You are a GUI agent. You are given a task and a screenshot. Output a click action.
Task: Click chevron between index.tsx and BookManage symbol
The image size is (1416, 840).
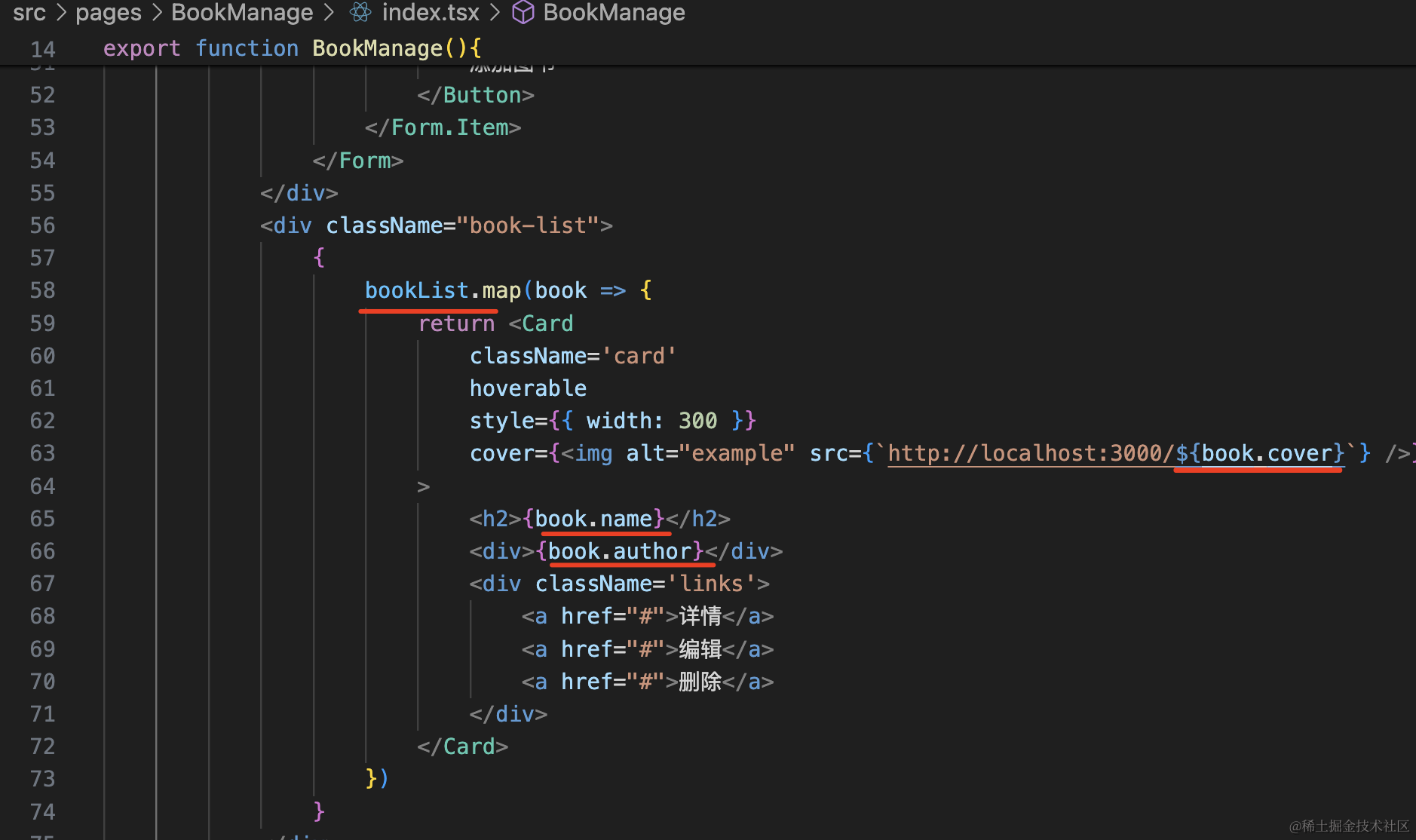pos(495,12)
